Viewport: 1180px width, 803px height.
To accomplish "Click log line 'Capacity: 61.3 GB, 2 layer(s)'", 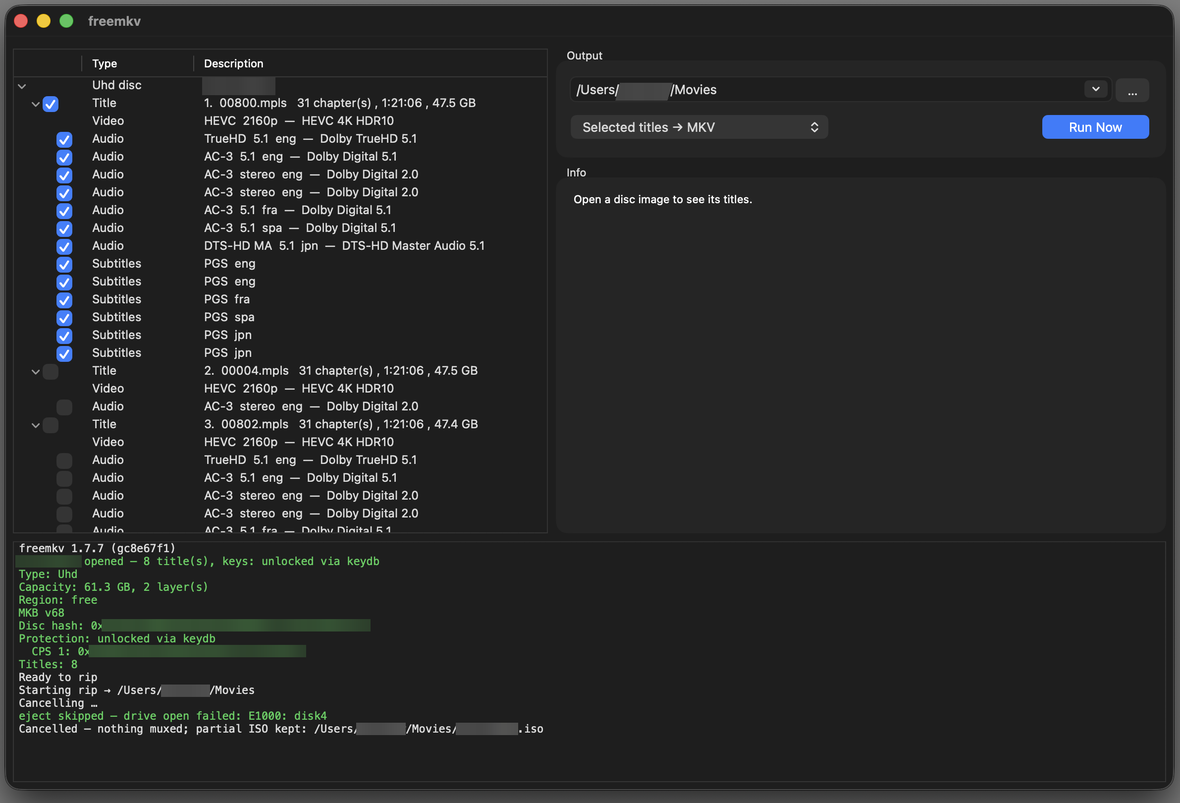I will click(114, 587).
